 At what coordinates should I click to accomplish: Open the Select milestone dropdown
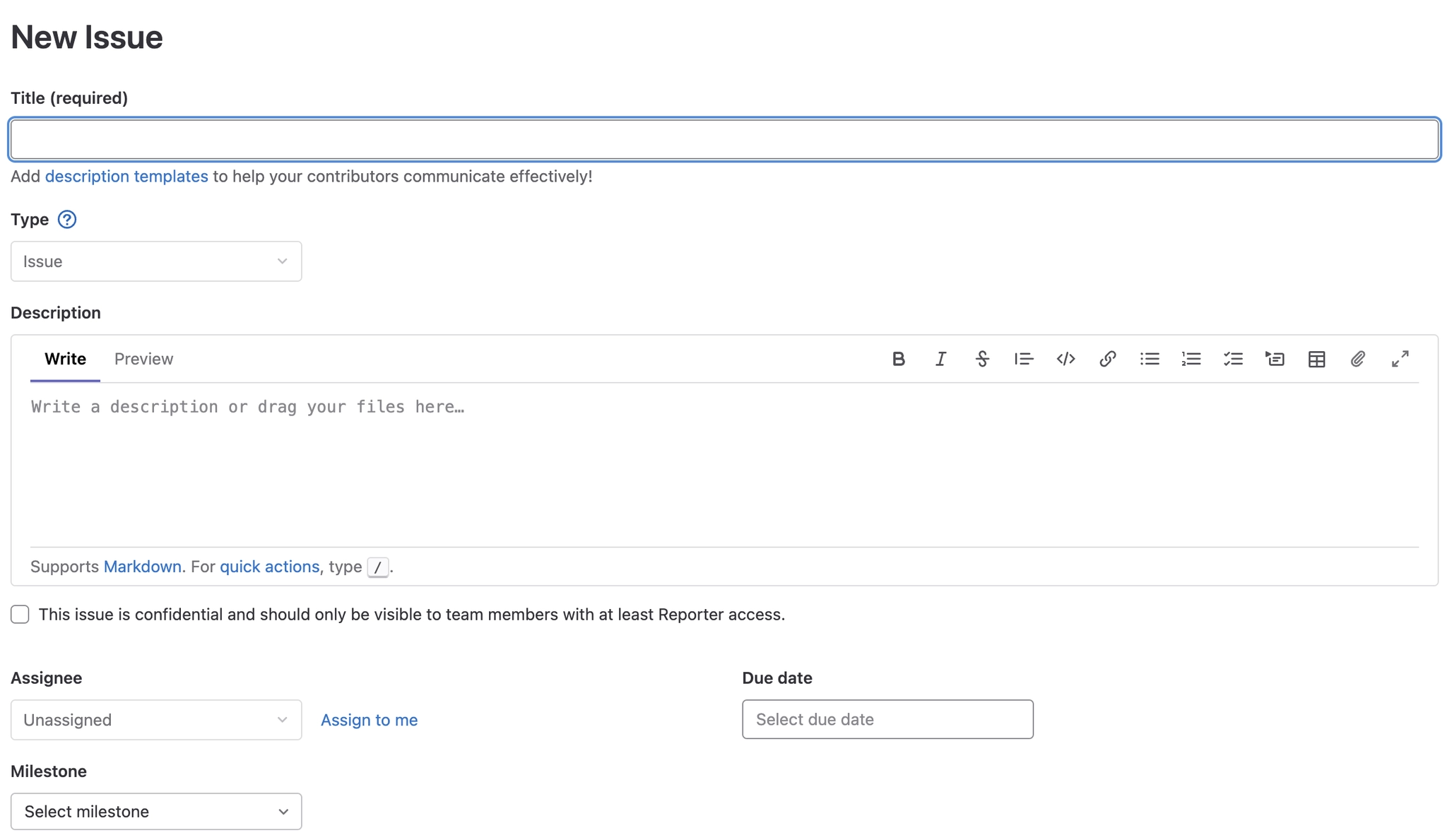coord(156,812)
